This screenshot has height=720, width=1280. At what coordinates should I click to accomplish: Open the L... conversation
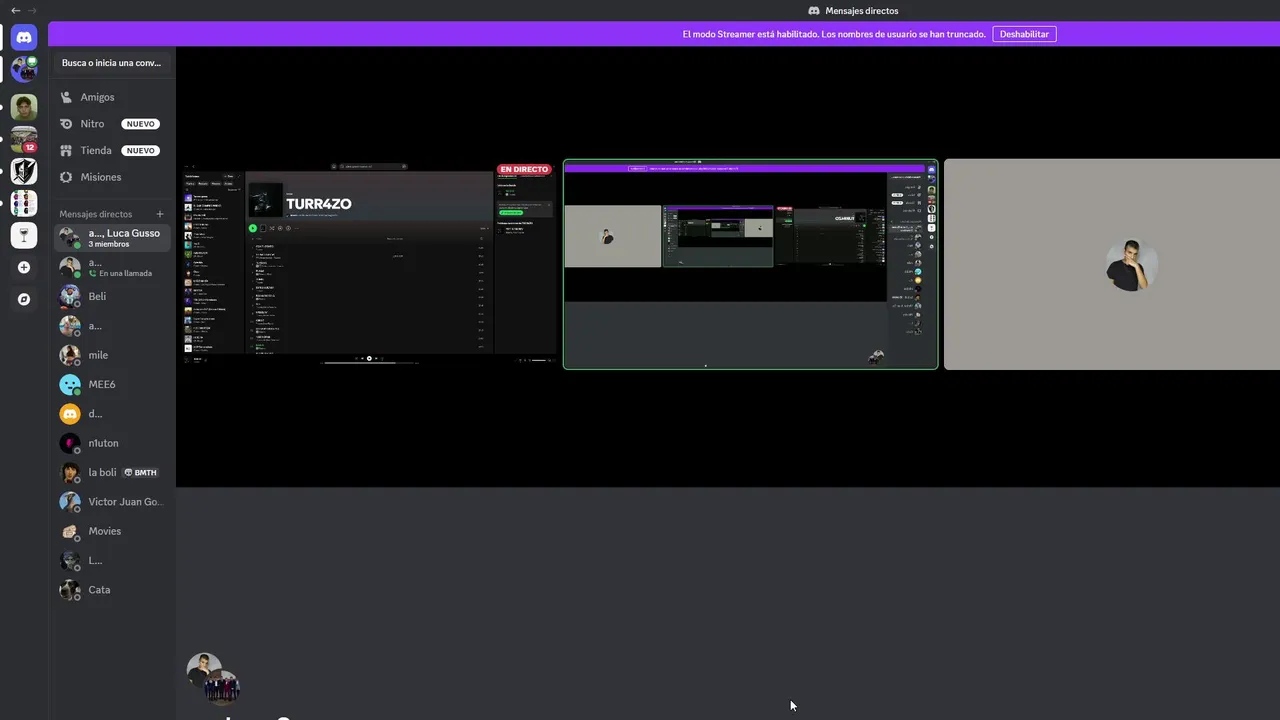[112, 561]
